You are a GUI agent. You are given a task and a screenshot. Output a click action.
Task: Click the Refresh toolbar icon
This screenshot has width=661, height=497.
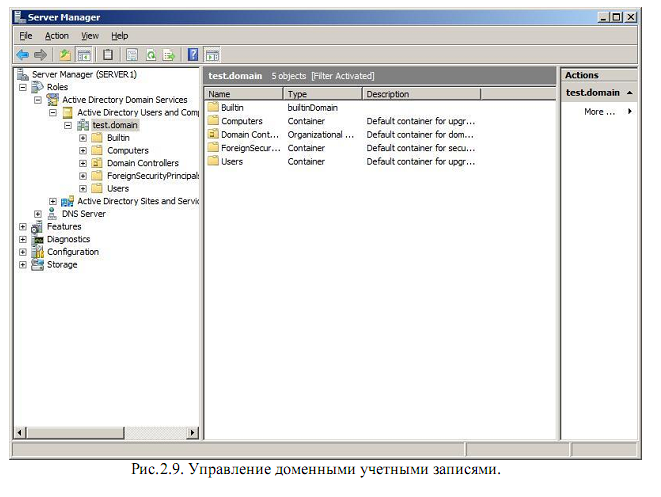(x=151, y=55)
